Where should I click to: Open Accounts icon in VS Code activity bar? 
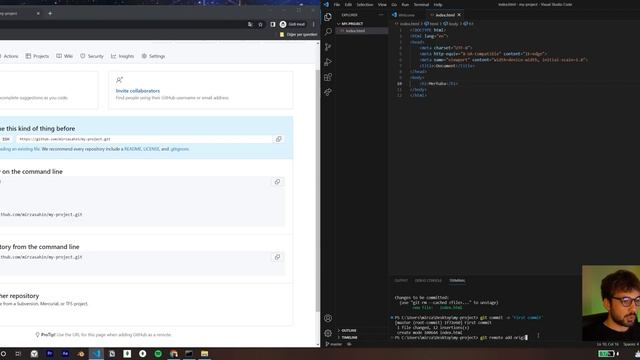tap(328, 318)
